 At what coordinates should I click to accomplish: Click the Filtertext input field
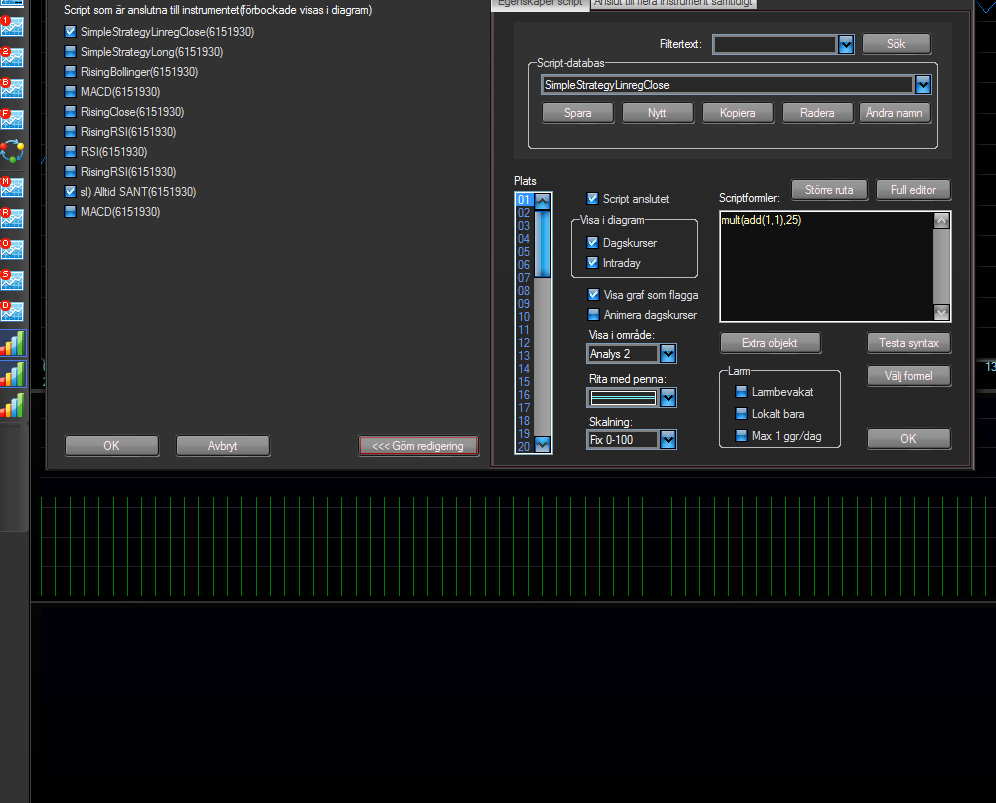coord(775,44)
